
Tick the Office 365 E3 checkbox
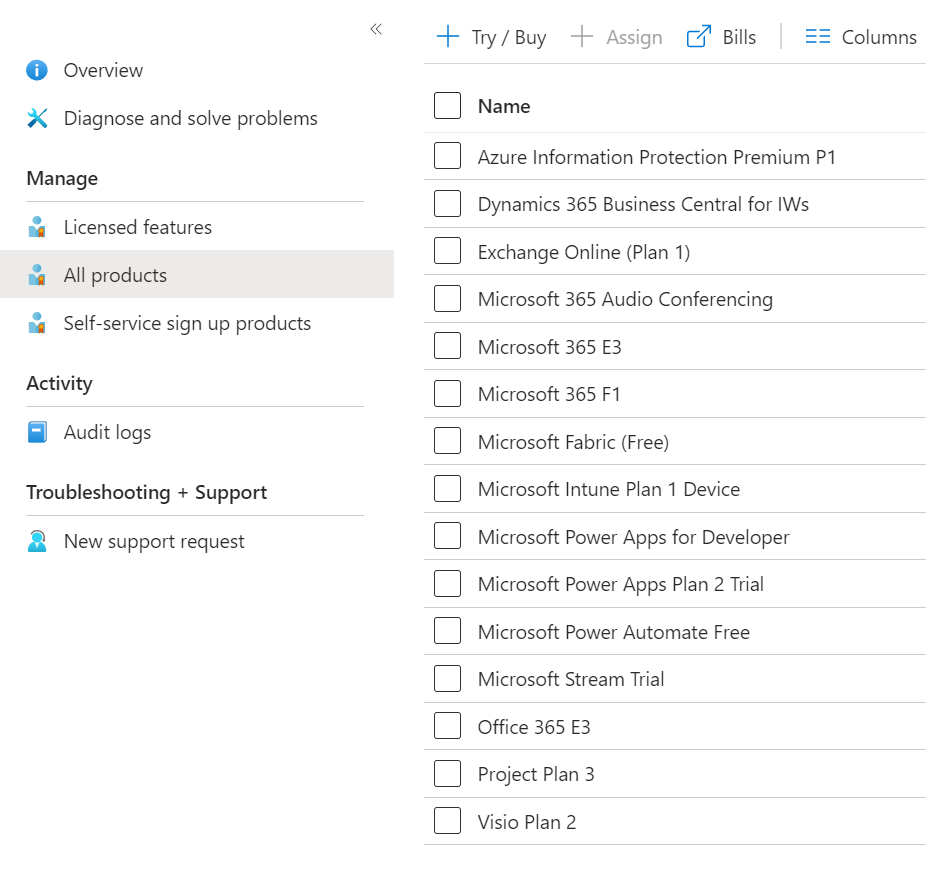click(x=448, y=726)
